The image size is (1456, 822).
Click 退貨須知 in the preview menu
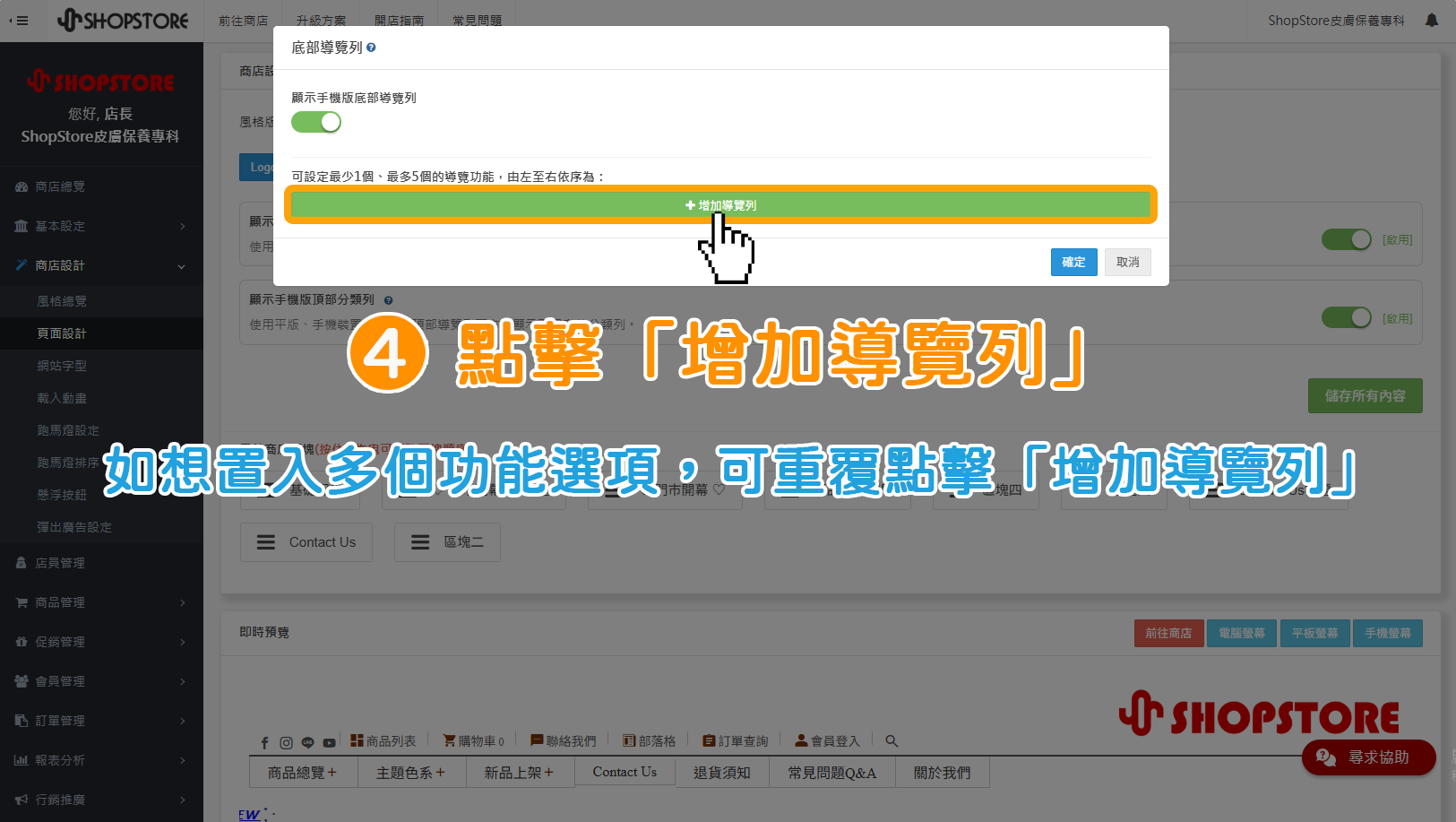coord(722,772)
